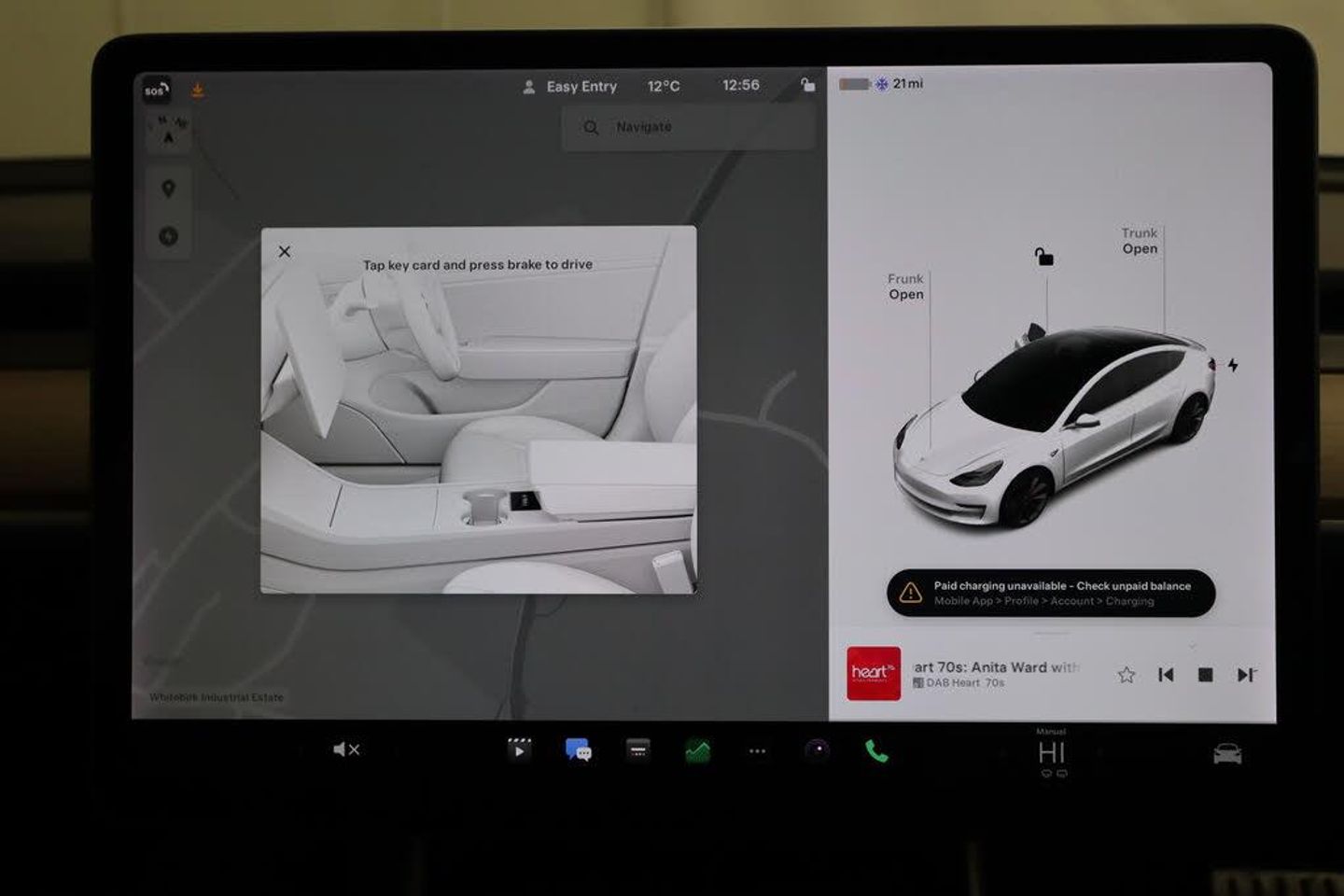The height and width of the screenshot is (896, 1344).
Task: Tap the map pin location icon
Action: click(168, 189)
